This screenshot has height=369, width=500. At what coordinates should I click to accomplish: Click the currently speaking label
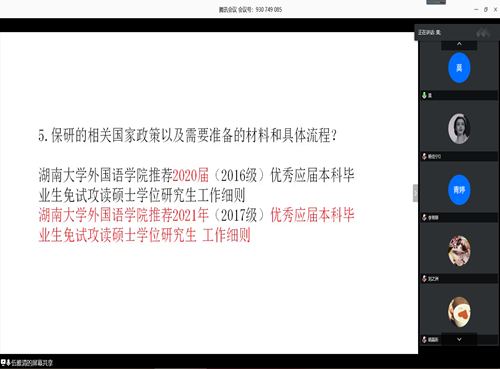click(x=429, y=32)
